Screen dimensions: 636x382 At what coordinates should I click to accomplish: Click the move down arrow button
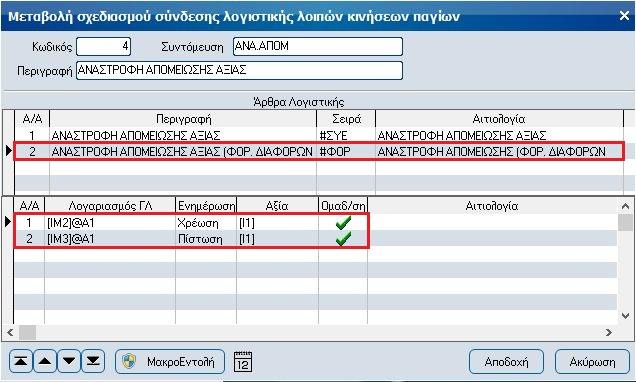click(x=69, y=361)
